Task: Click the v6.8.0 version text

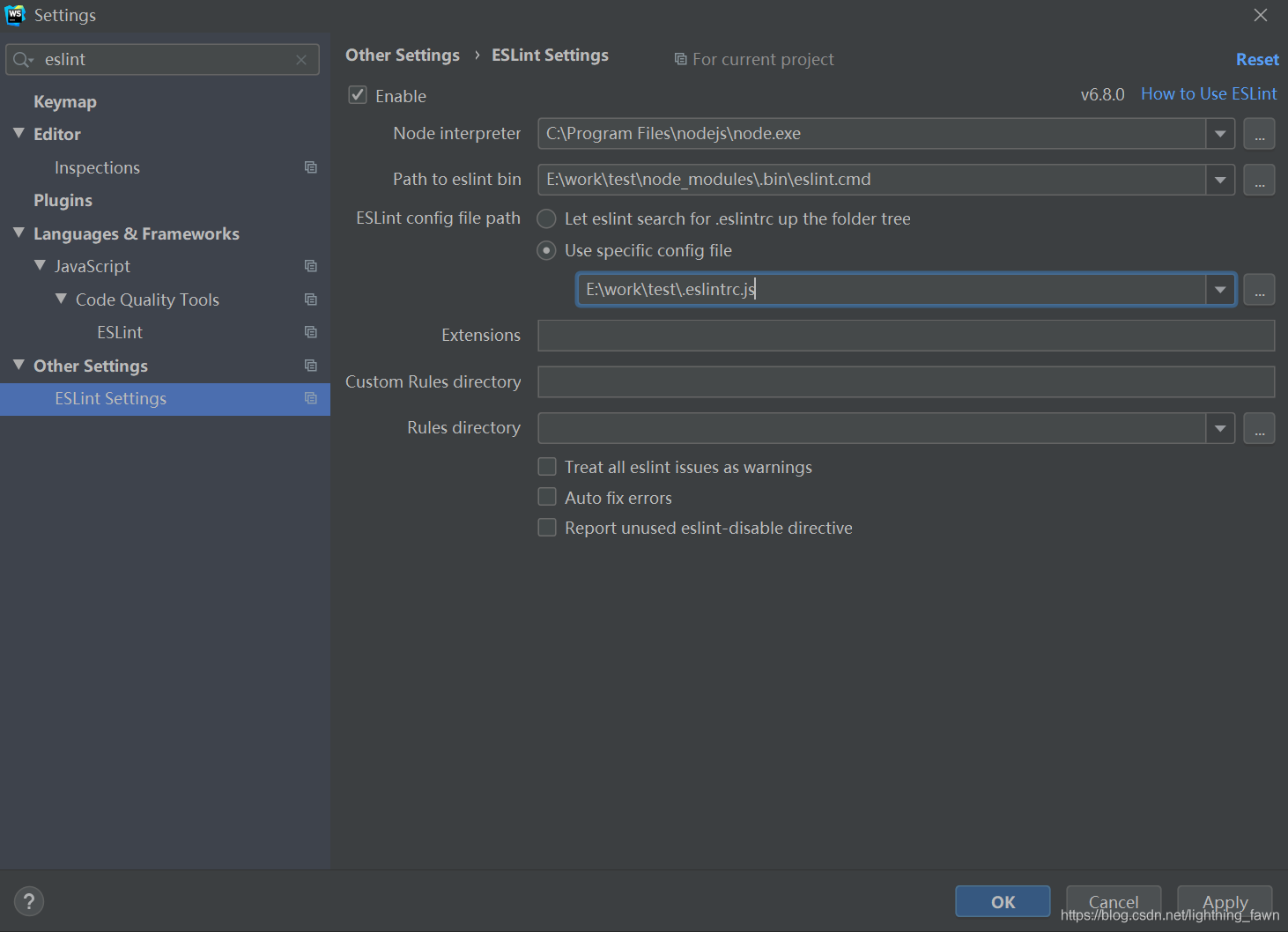Action: [1103, 94]
